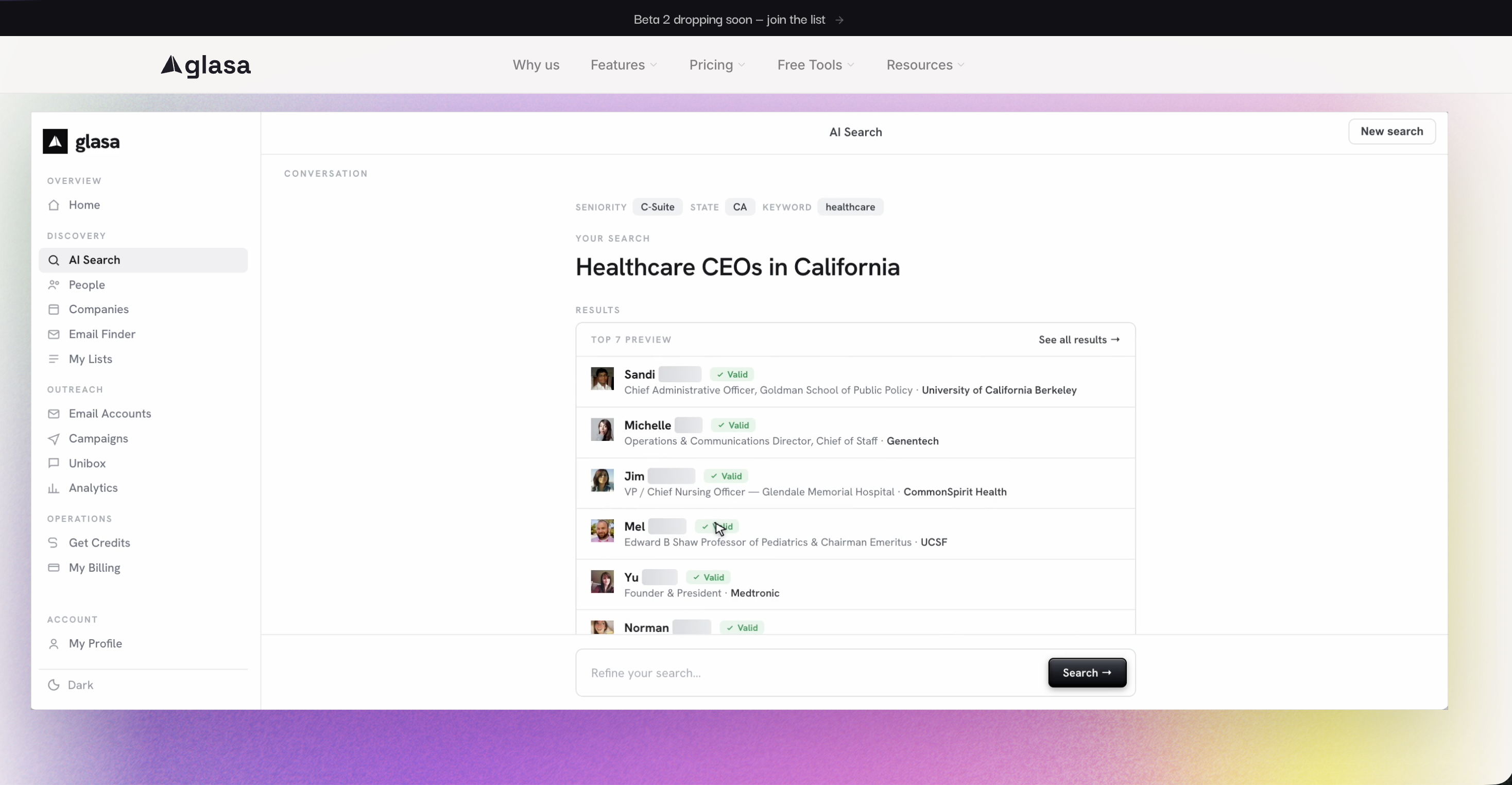This screenshot has width=1512, height=785.
Task: Click the People icon in sidebar
Action: [54, 285]
